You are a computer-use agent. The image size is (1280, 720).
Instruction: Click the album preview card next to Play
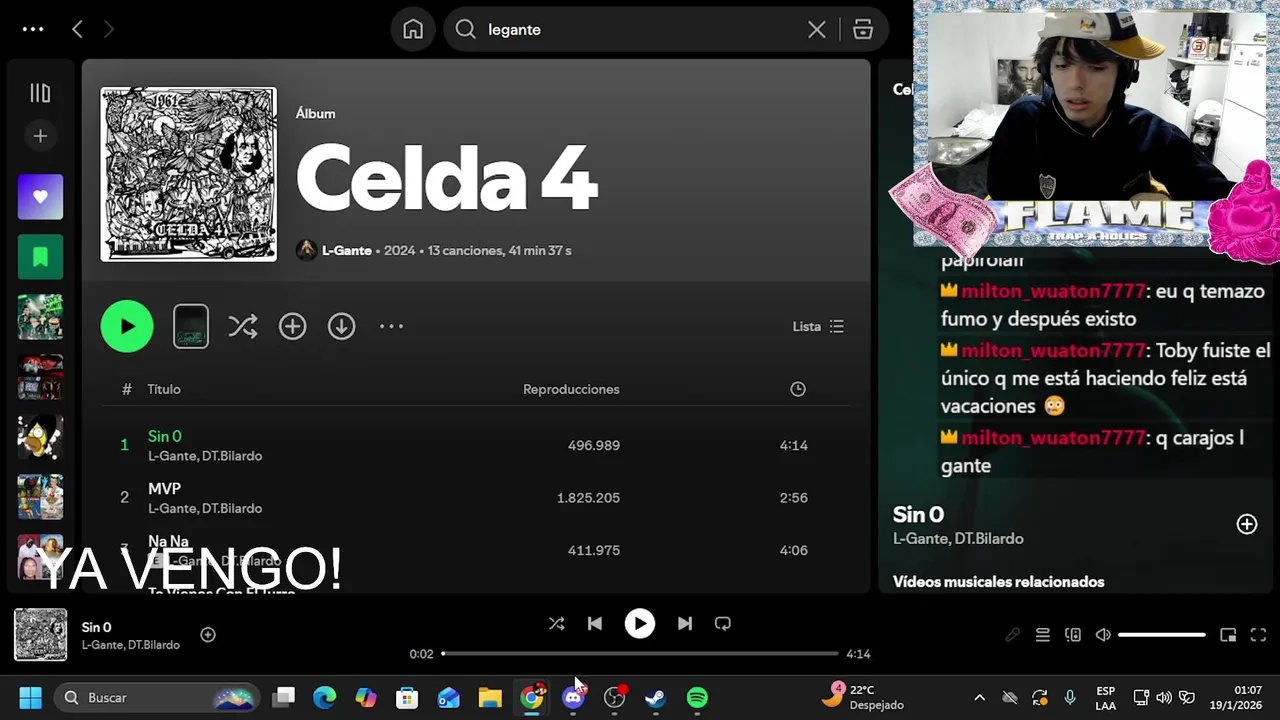coord(191,326)
